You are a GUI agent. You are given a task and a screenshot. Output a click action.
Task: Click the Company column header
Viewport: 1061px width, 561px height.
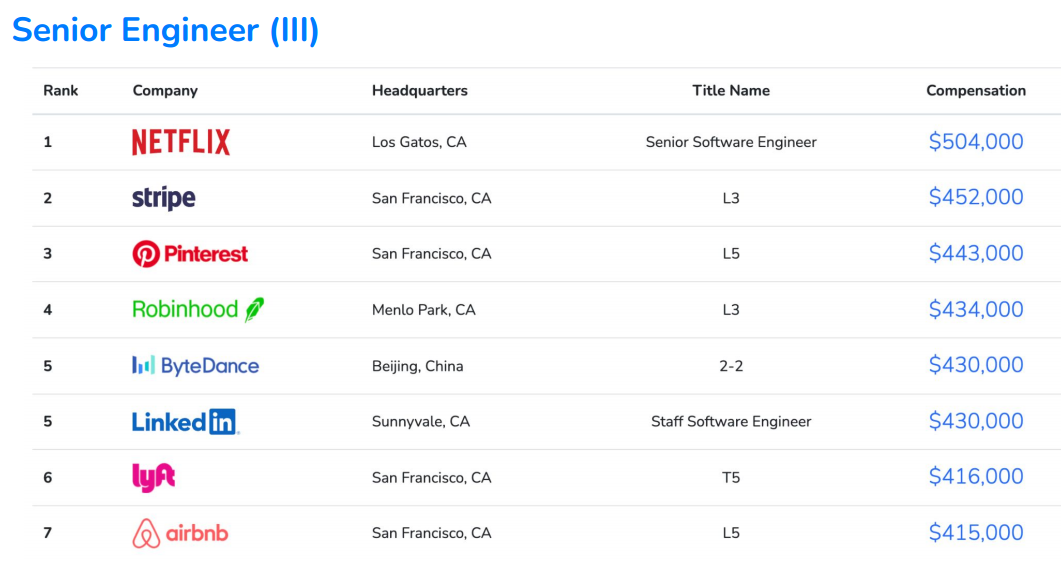point(165,90)
